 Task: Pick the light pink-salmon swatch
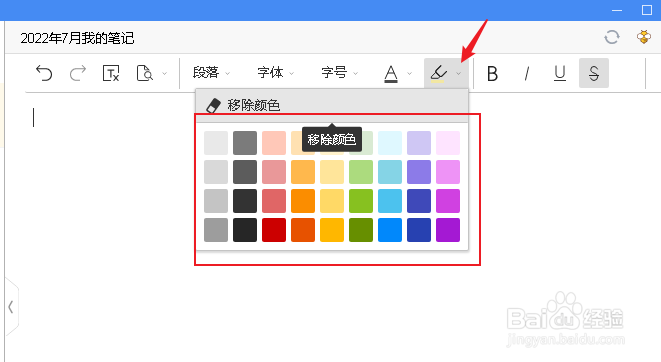tap(274, 143)
